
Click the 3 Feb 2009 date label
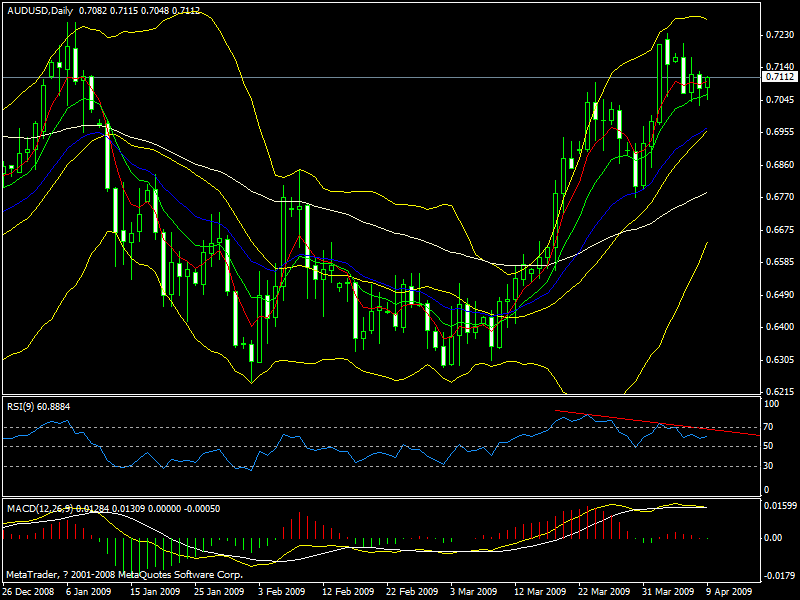pos(282,591)
